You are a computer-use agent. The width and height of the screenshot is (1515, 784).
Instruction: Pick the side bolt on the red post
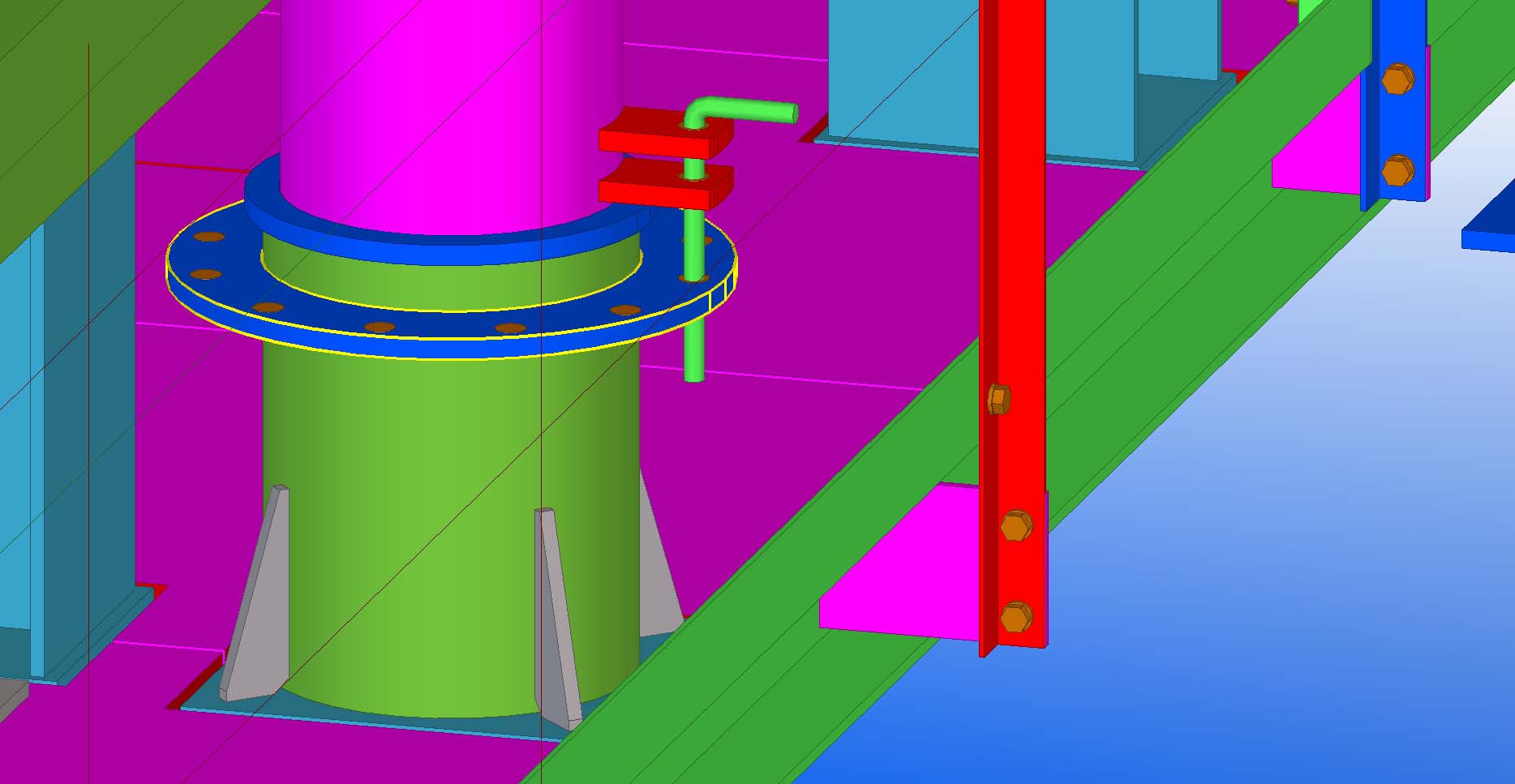coord(998,399)
